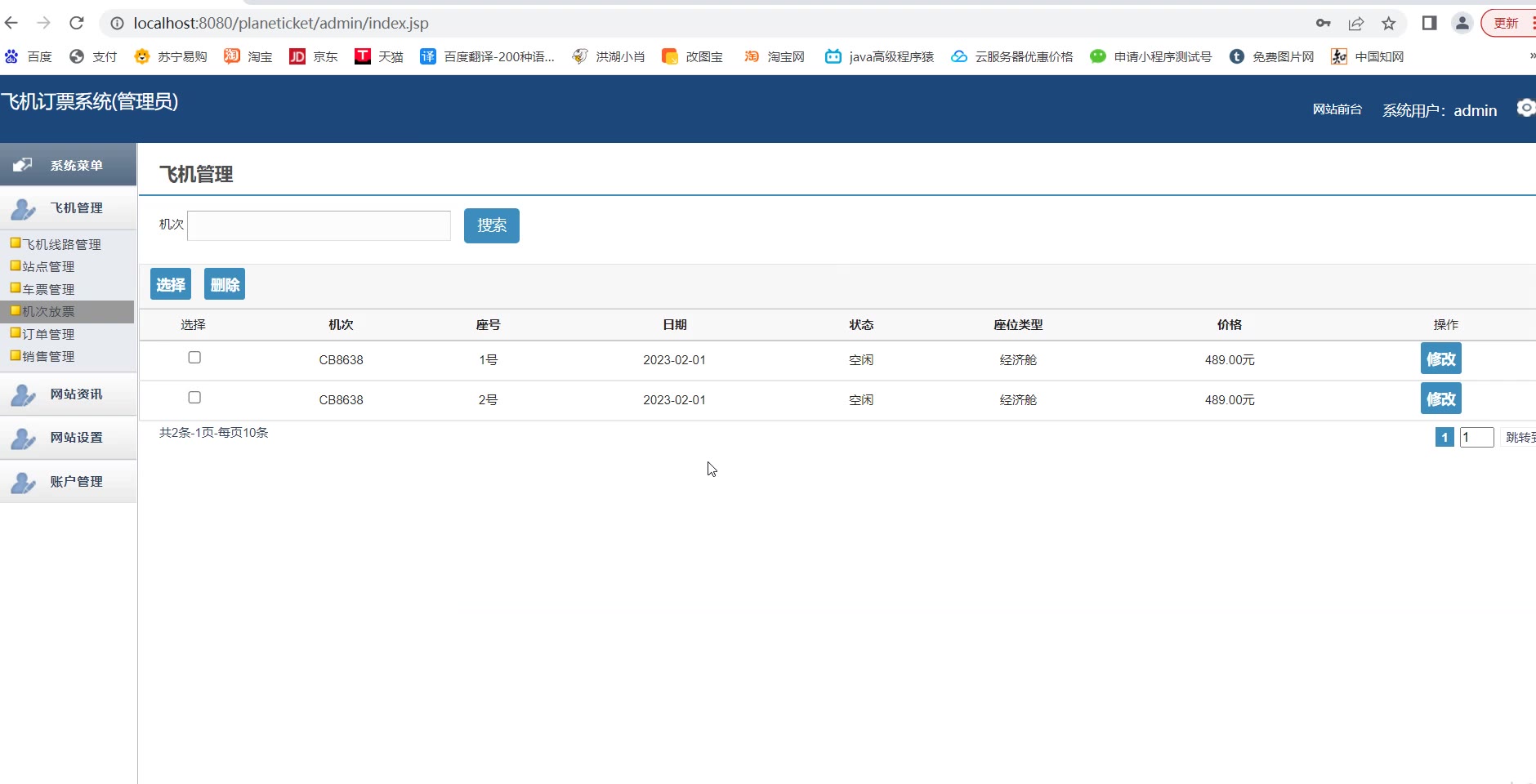This screenshot has height=784, width=1536.
Task: Expand the 网站资讯 sidebar section
Action: click(69, 394)
